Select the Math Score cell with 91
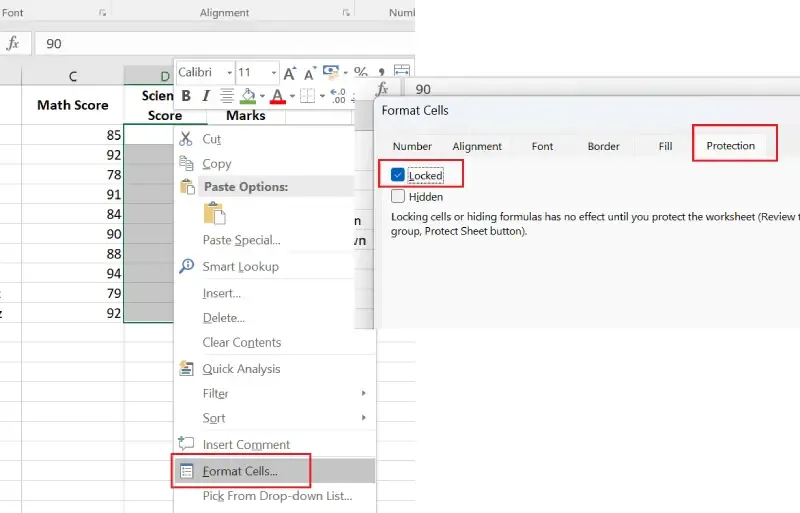 pyautogui.click(x=72, y=194)
